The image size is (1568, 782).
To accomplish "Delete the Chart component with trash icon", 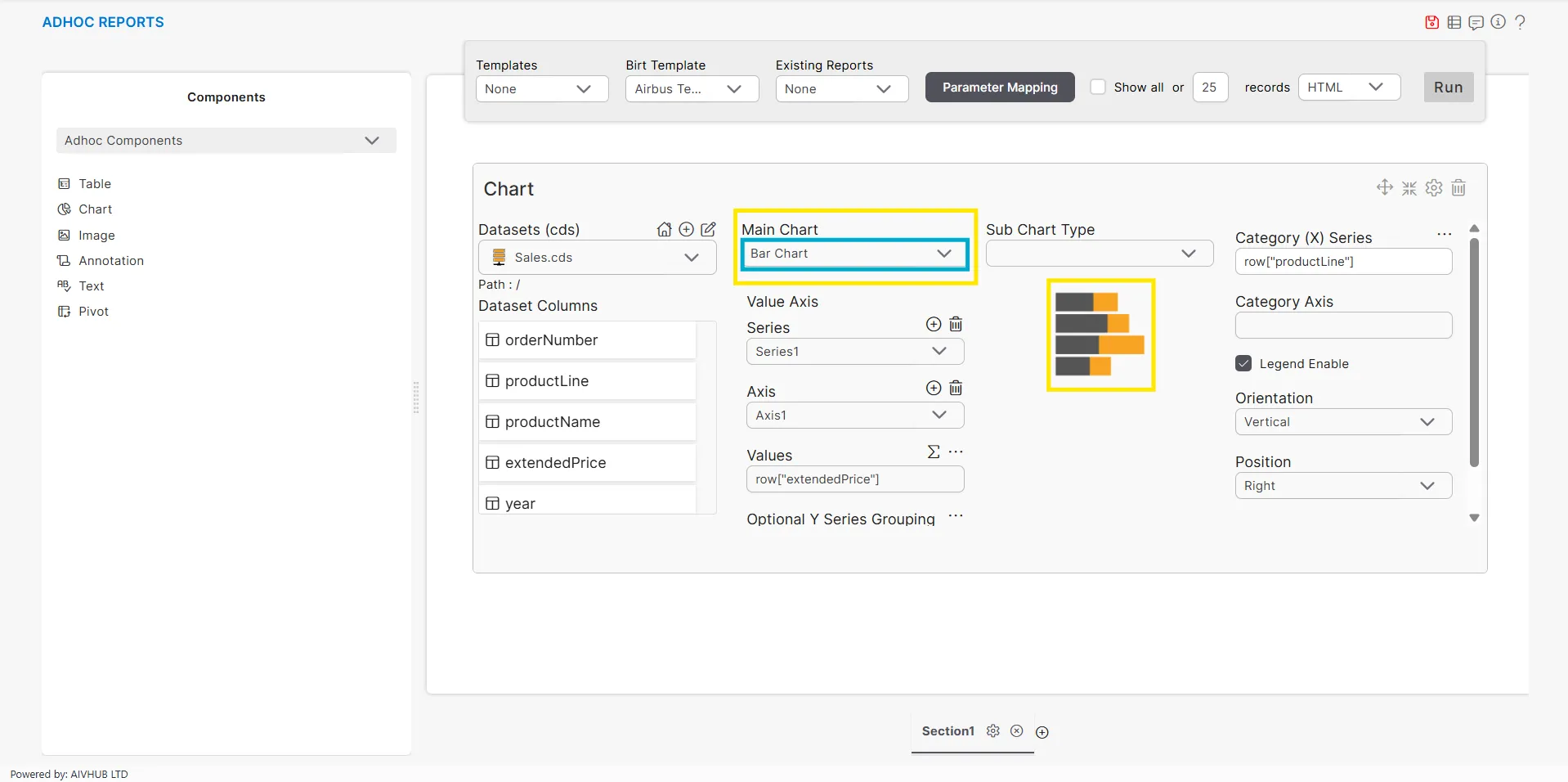I will tap(1458, 188).
